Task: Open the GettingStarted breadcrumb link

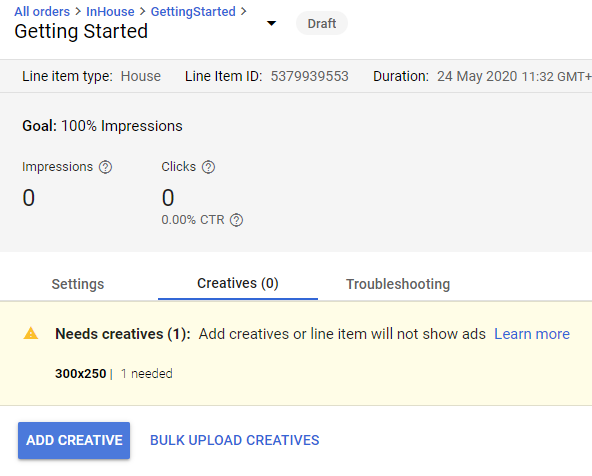Action: [193, 12]
